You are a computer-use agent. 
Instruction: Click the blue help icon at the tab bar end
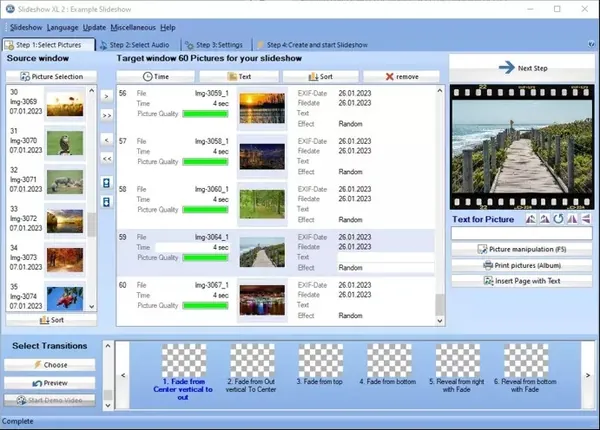tap(592, 44)
